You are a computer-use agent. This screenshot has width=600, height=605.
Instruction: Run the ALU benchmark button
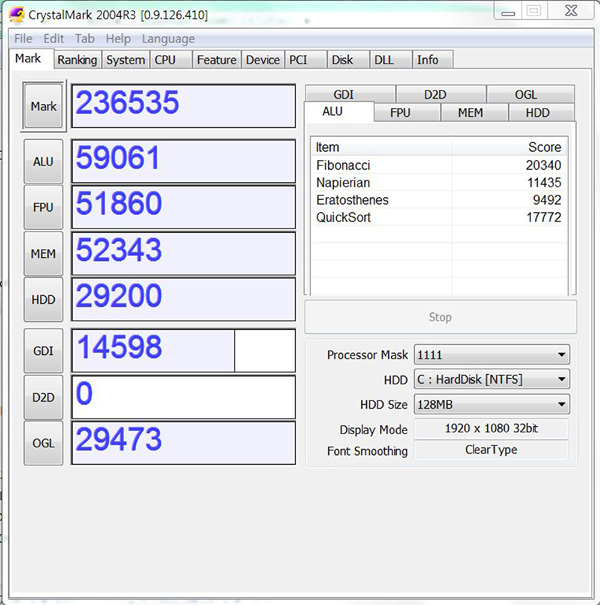[x=43, y=161]
